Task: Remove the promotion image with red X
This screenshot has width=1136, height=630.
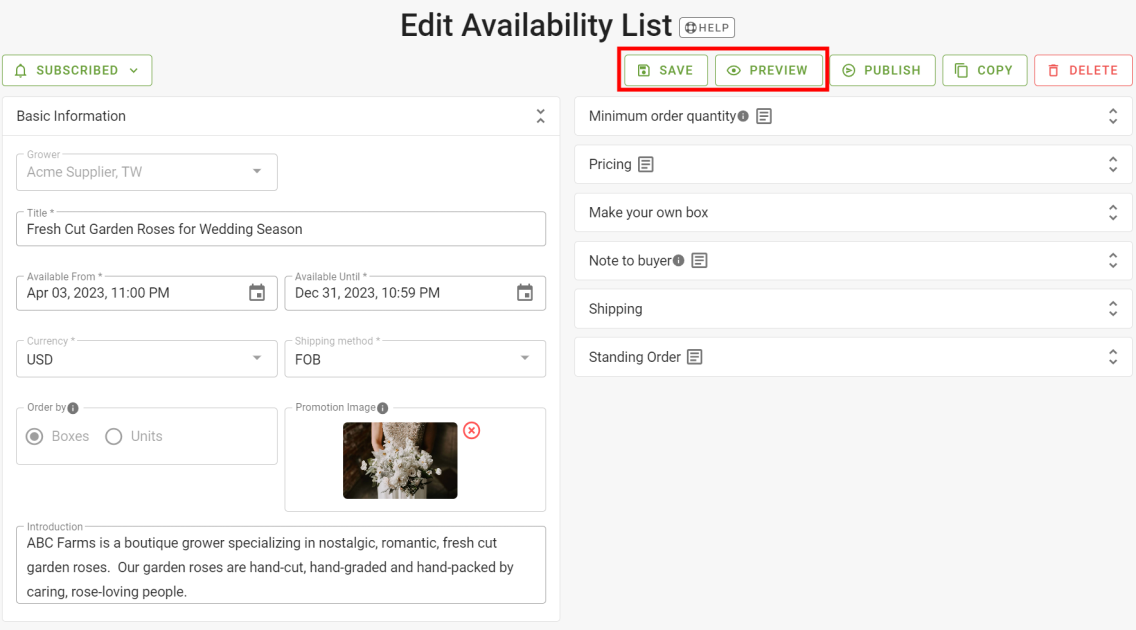Action: (x=471, y=430)
